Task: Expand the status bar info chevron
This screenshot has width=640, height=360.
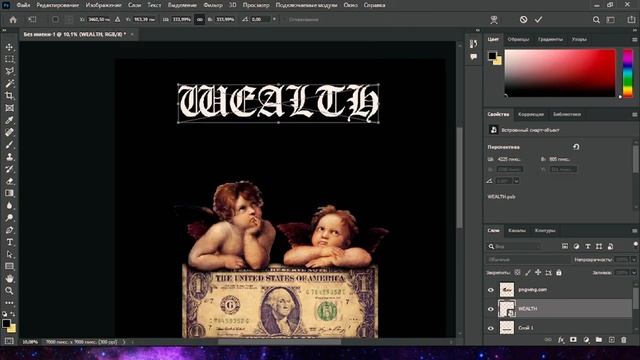Action: tap(124, 342)
